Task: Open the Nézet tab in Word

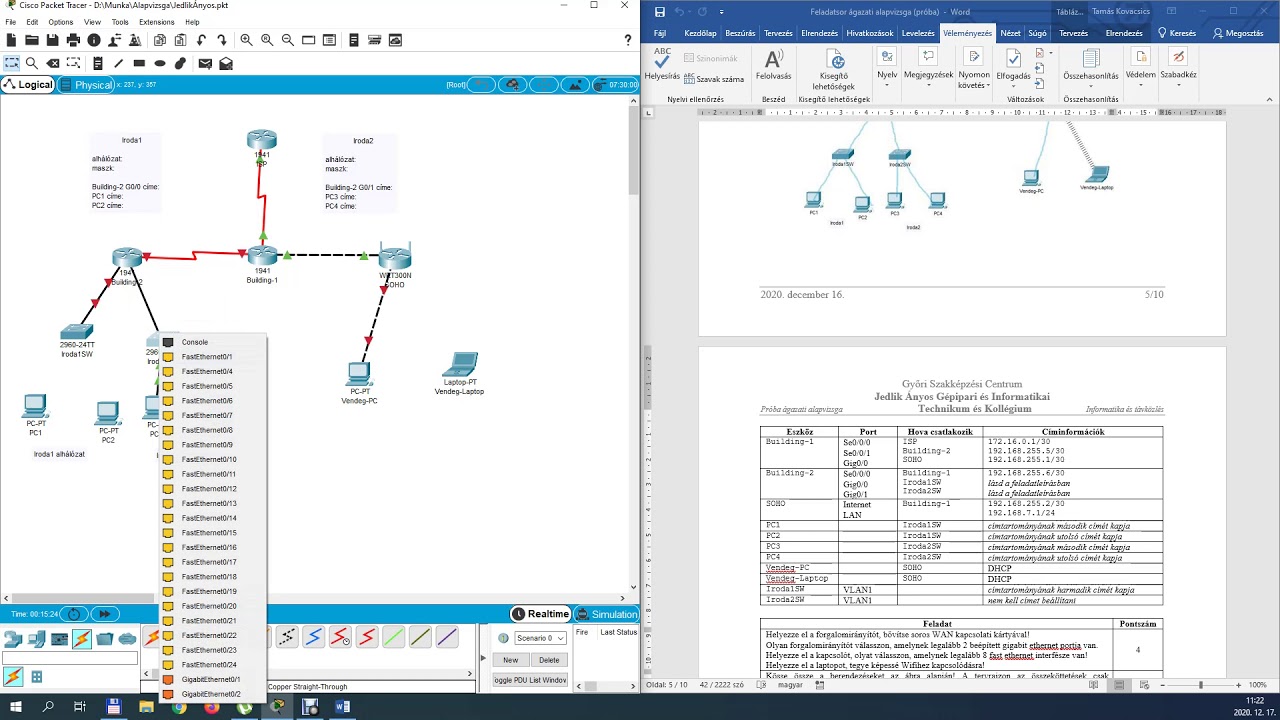Action: click(x=1011, y=33)
